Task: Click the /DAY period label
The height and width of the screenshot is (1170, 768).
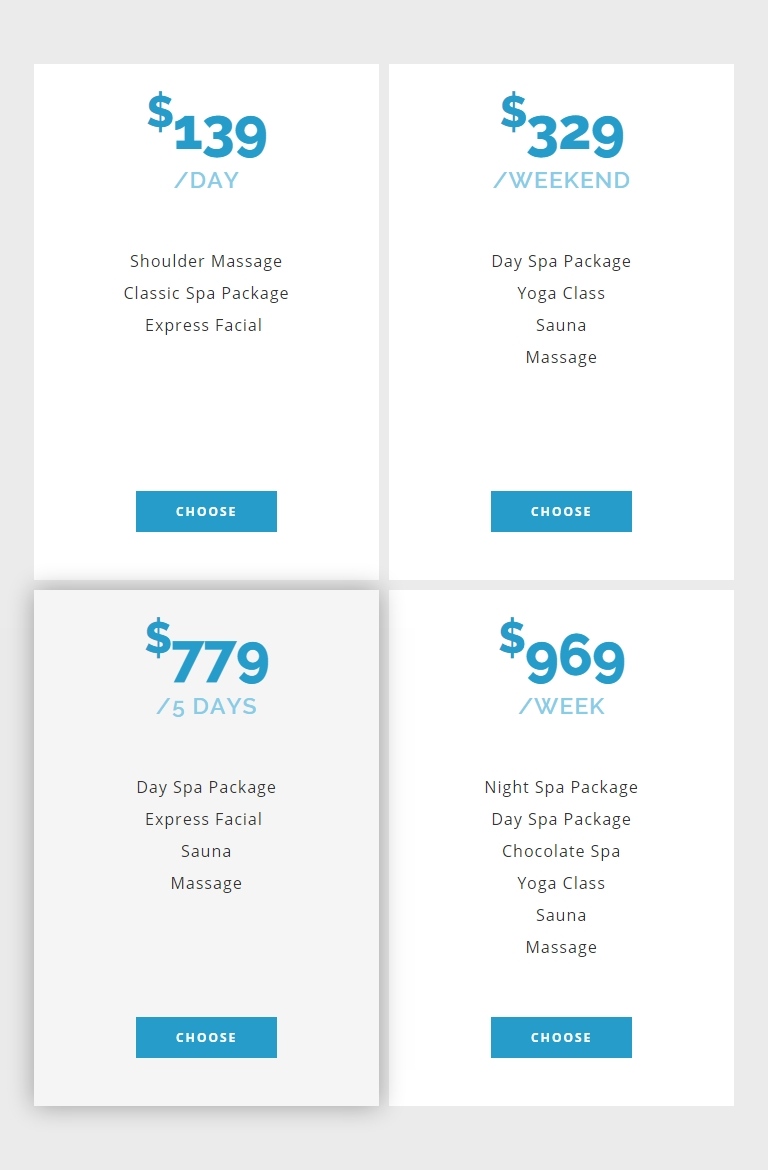Action: tap(207, 180)
